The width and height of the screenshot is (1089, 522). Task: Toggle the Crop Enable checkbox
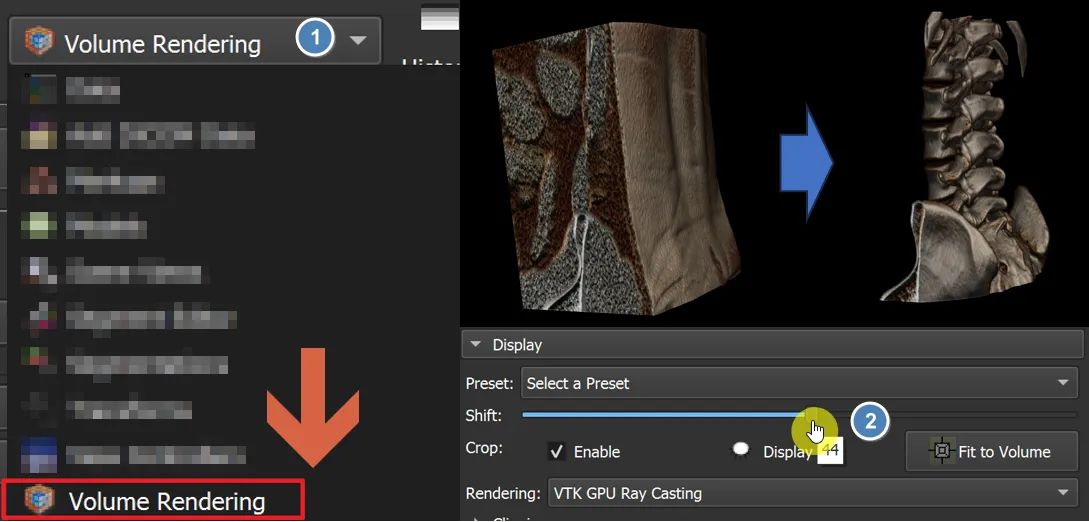point(556,452)
